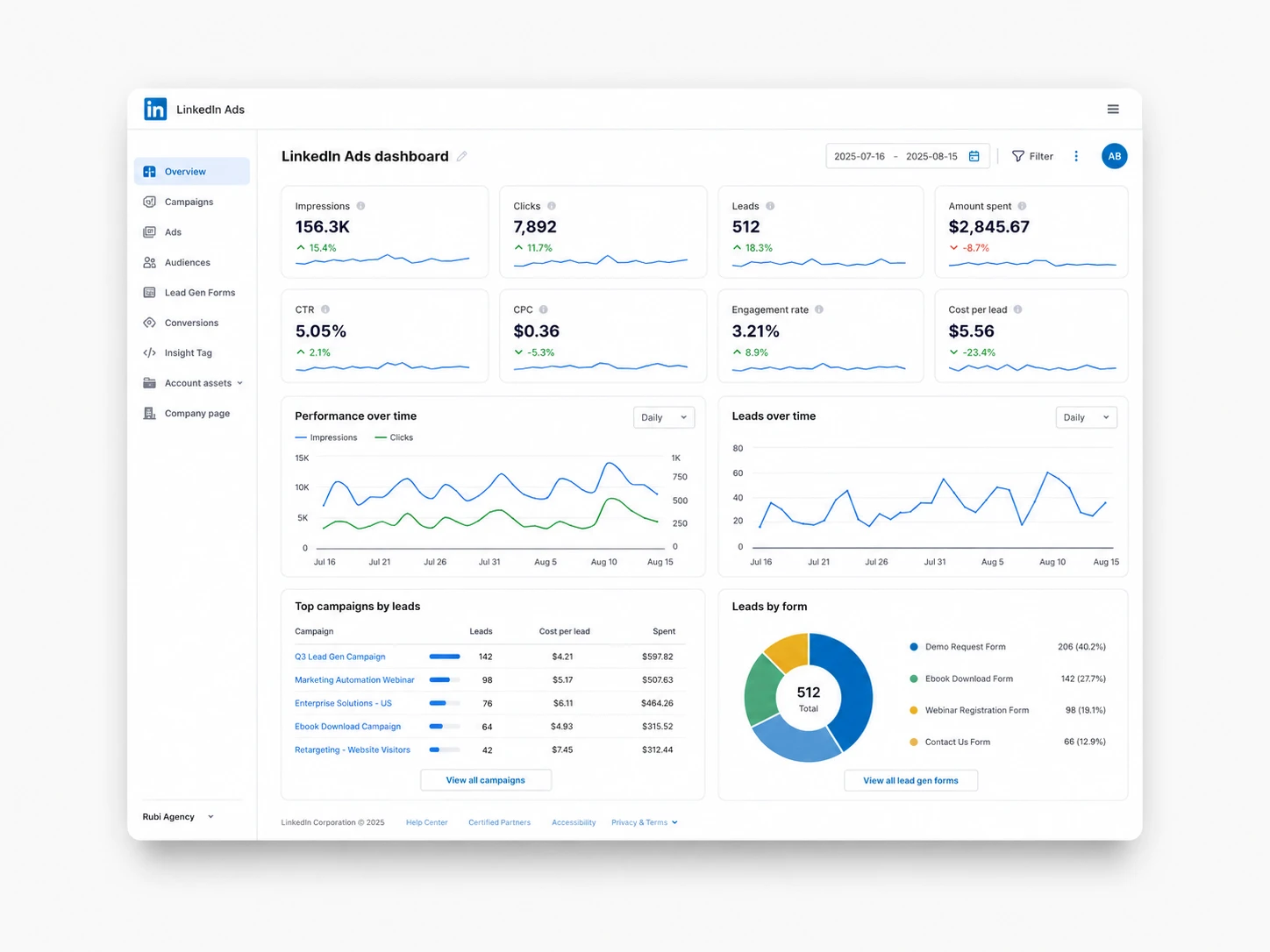
Task: Click the funnel Filter icon
Action: click(x=1018, y=156)
